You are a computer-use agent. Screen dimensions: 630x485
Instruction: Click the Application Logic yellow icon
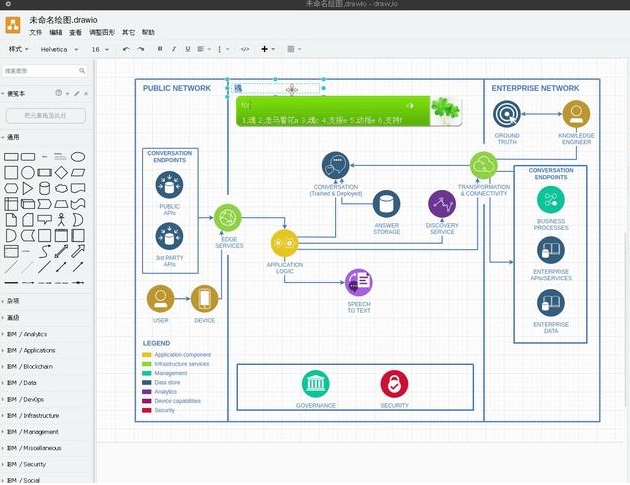pyautogui.click(x=284, y=243)
